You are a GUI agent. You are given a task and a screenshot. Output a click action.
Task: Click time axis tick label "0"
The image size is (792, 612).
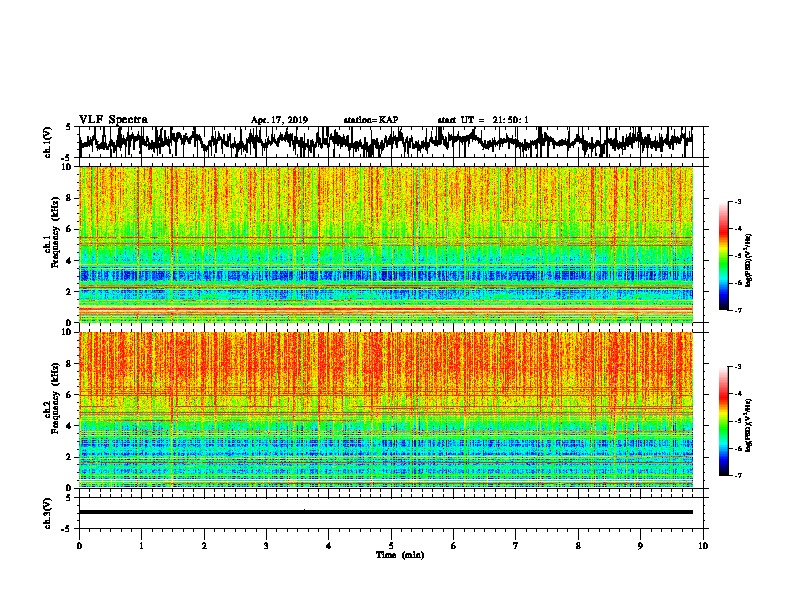[79, 546]
